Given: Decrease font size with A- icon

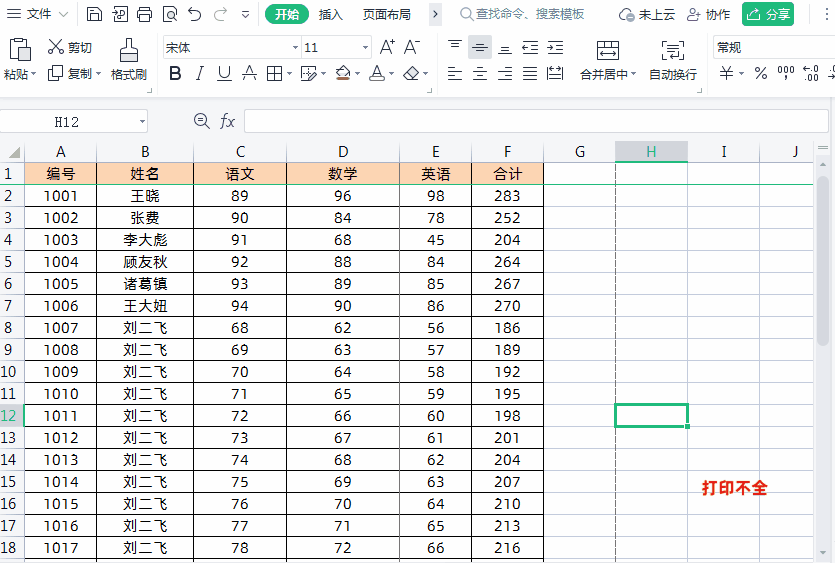Looking at the screenshot, I should 412,47.
